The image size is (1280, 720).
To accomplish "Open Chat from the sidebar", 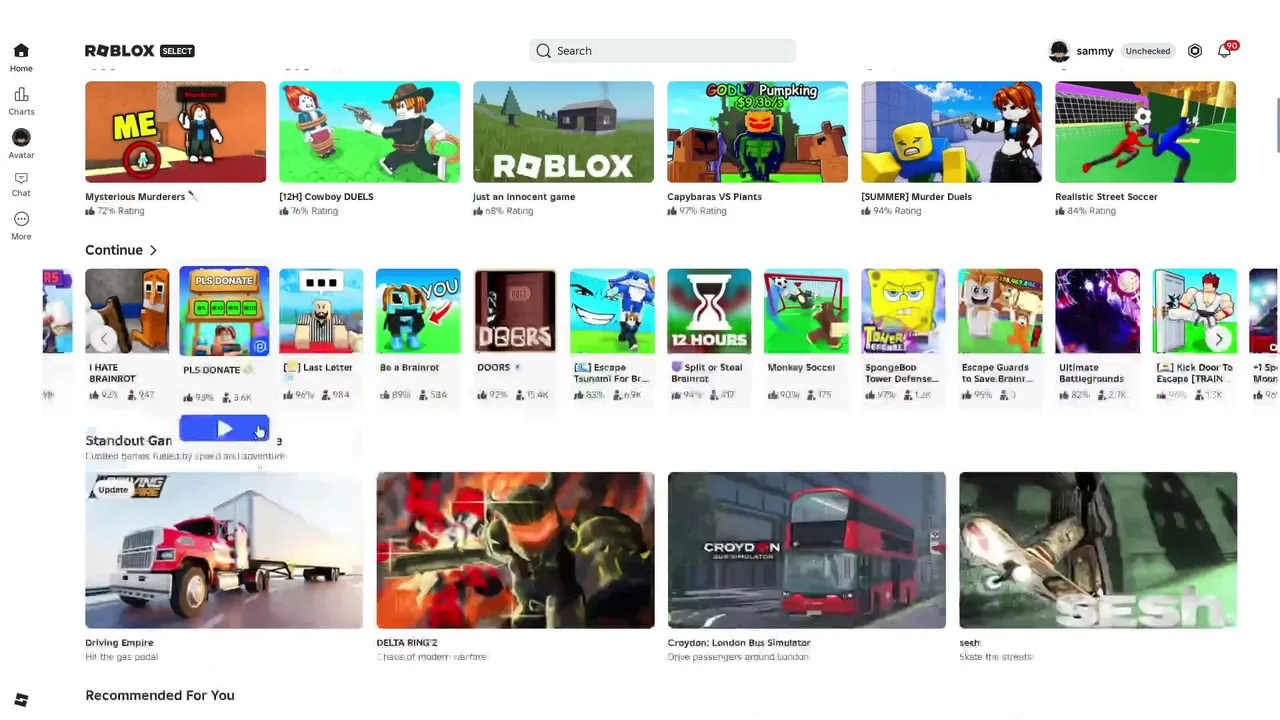I will [21, 184].
